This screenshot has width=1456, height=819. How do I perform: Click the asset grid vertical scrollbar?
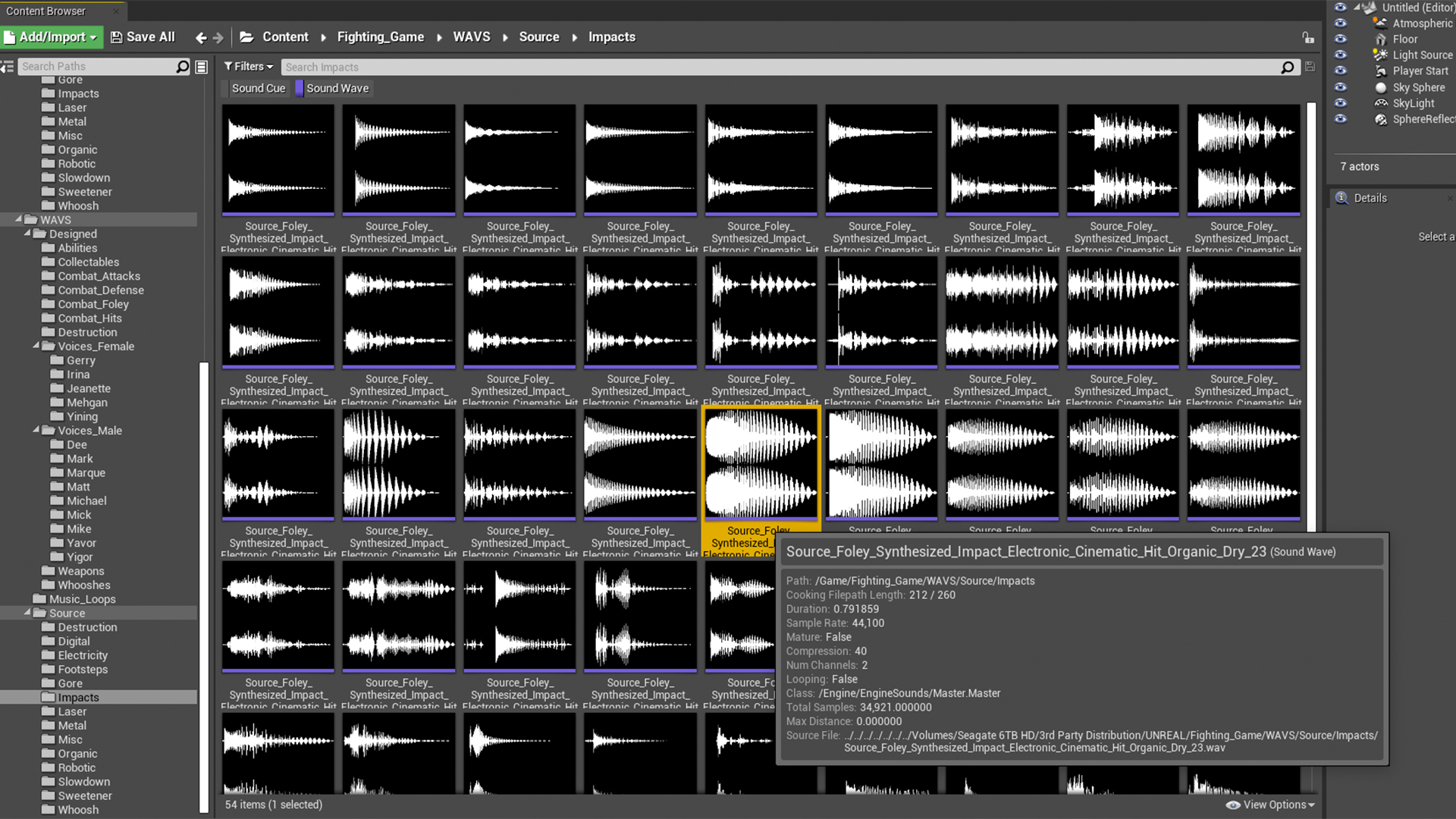tap(1311, 303)
